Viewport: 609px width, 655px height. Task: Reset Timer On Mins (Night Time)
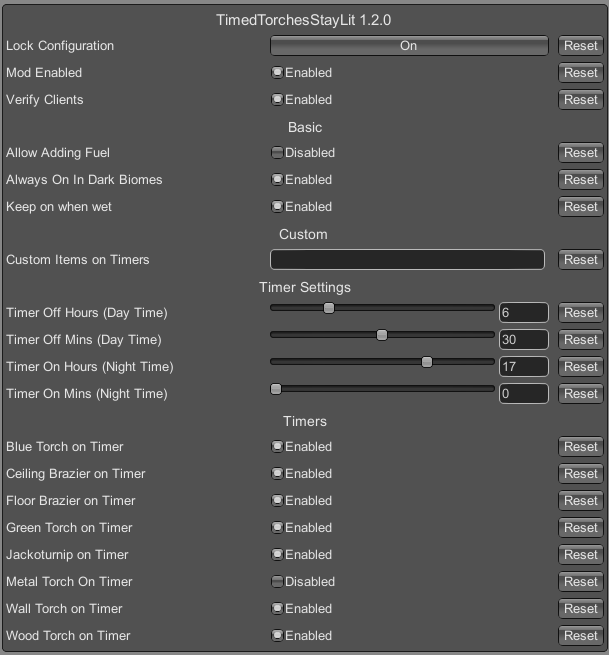(581, 394)
